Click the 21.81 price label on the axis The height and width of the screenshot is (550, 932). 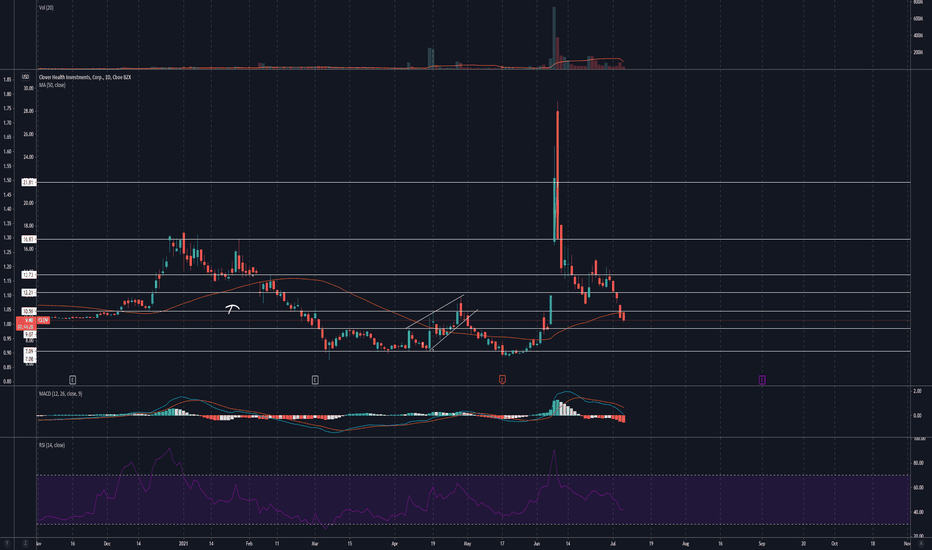(x=29, y=183)
